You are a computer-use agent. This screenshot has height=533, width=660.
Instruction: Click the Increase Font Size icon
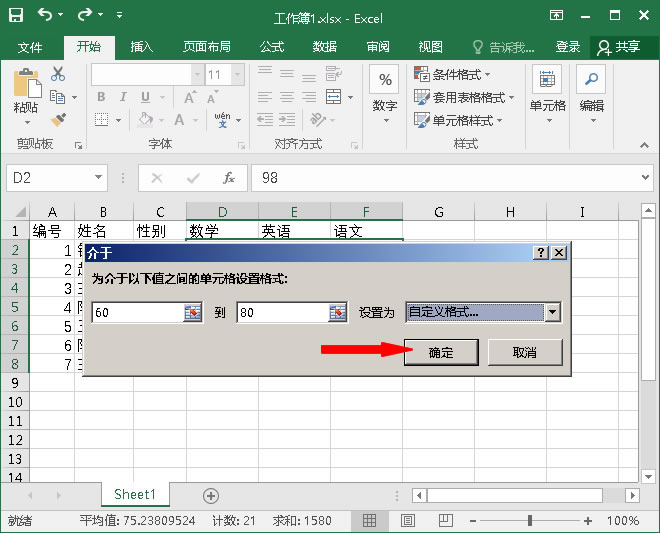(190, 97)
